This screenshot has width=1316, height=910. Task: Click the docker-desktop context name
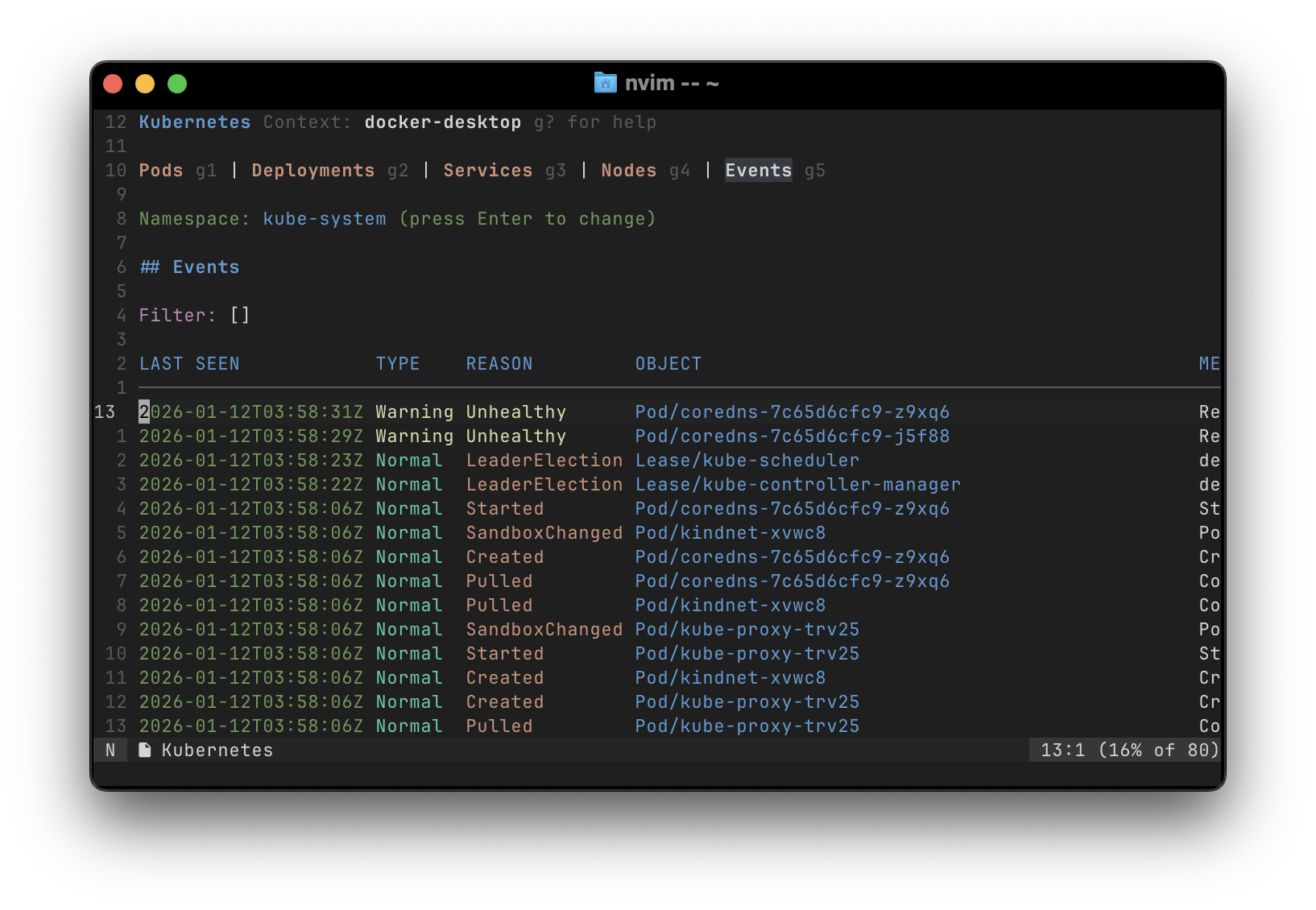(443, 122)
